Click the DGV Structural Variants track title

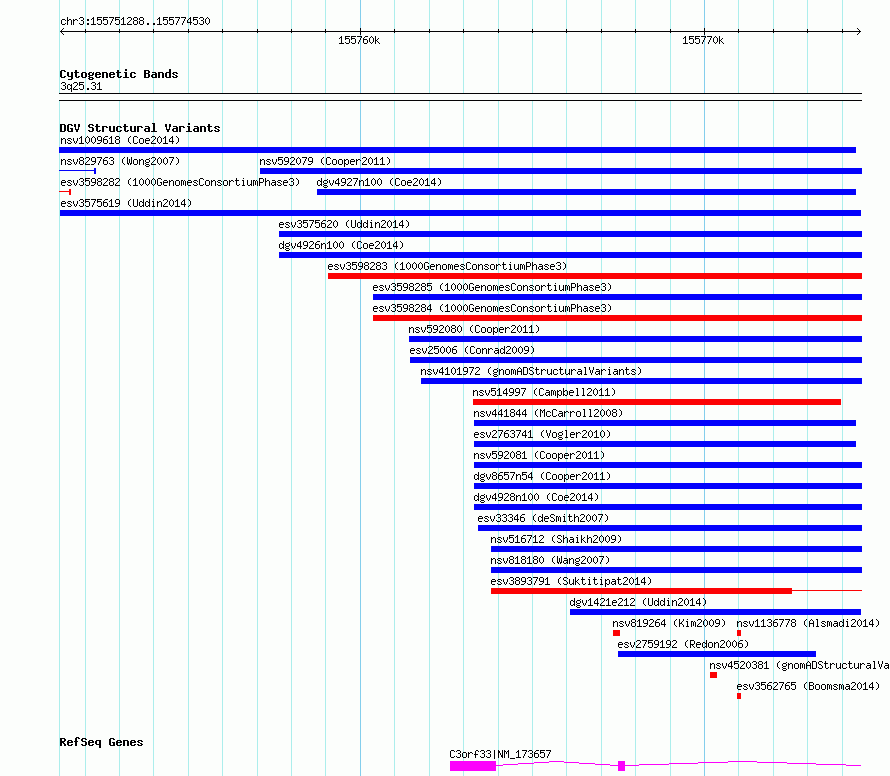(x=140, y=128)
